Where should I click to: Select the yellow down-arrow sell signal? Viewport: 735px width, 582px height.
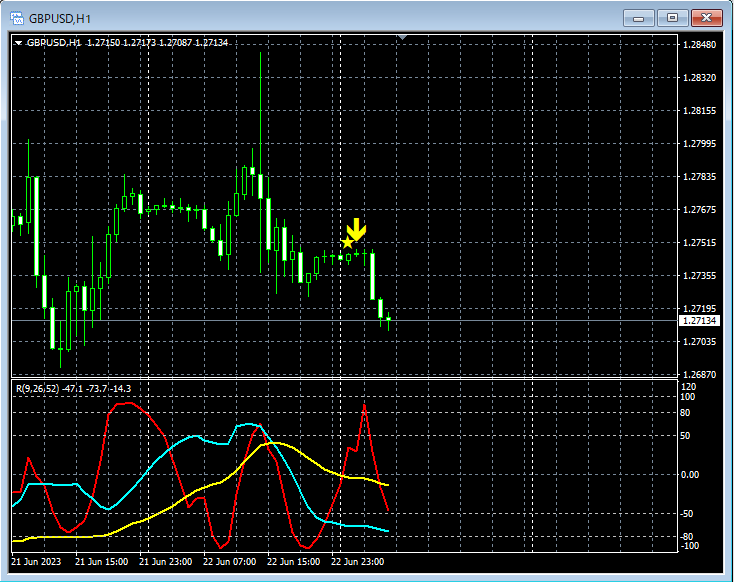[x=357, y=229]
